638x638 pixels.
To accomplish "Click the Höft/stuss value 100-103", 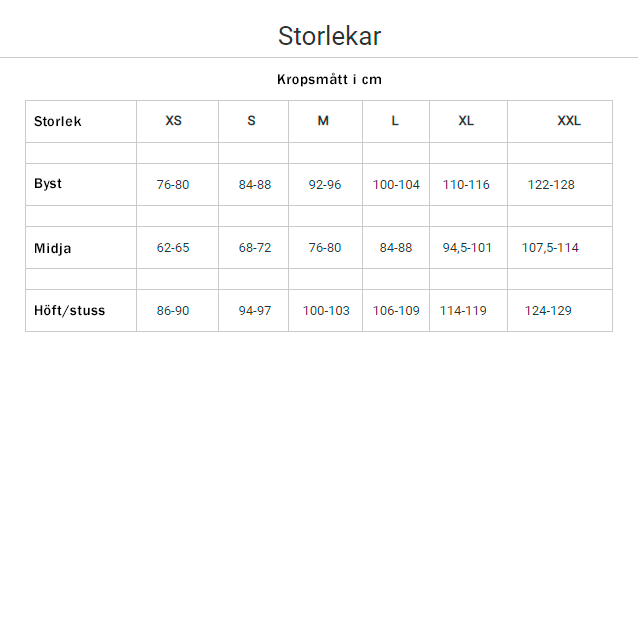I will pos(326,311).
